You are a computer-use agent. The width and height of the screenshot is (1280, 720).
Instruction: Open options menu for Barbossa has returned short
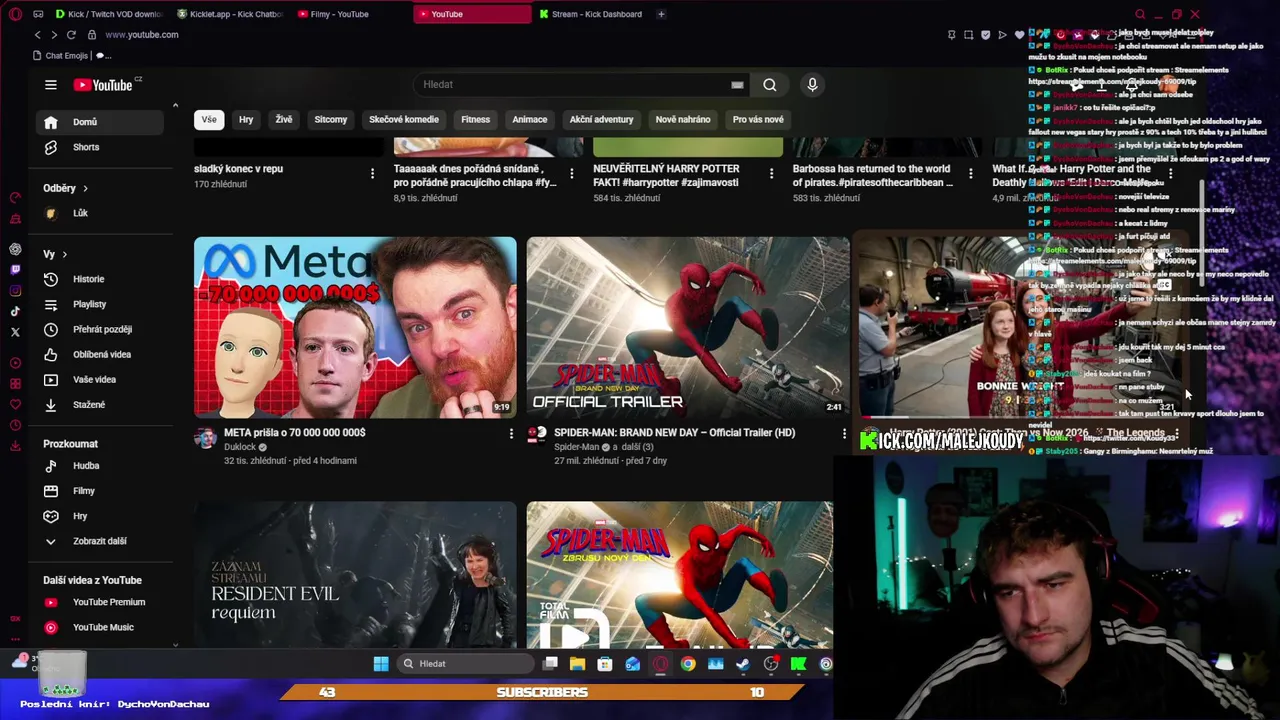(x=970, y=174)
